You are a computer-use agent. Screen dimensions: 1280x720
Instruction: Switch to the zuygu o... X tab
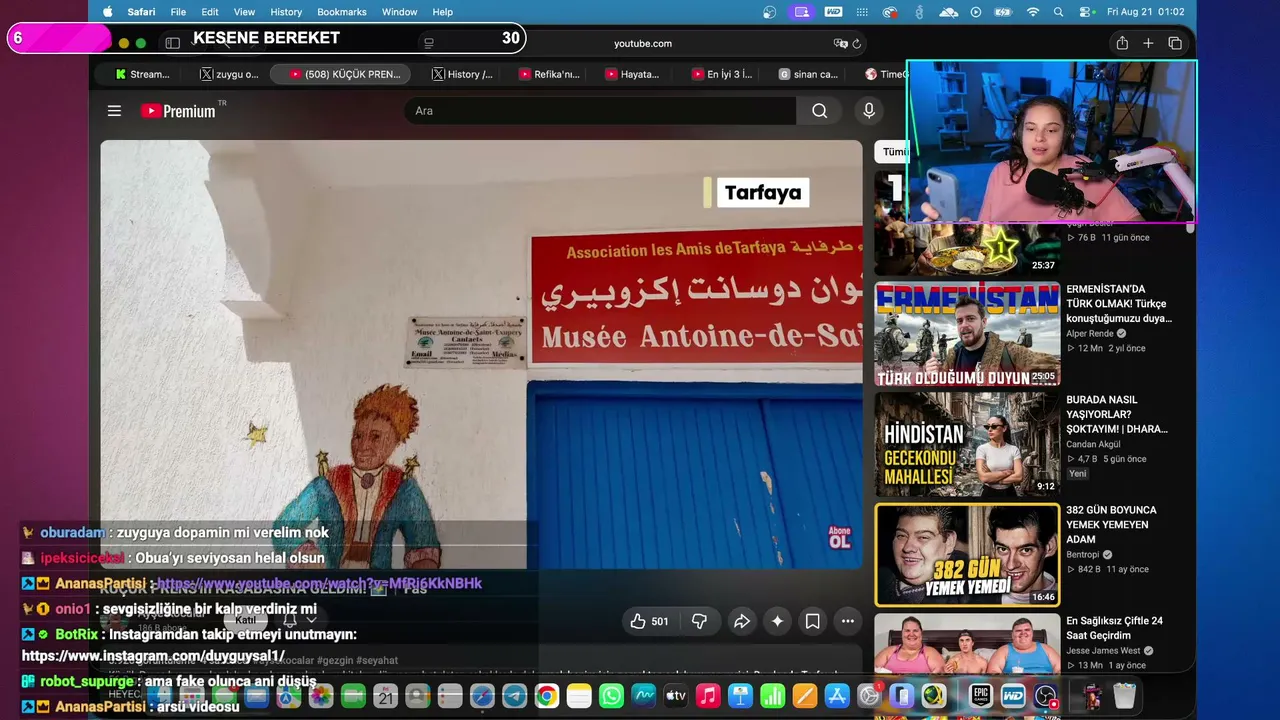coord(229,74)
